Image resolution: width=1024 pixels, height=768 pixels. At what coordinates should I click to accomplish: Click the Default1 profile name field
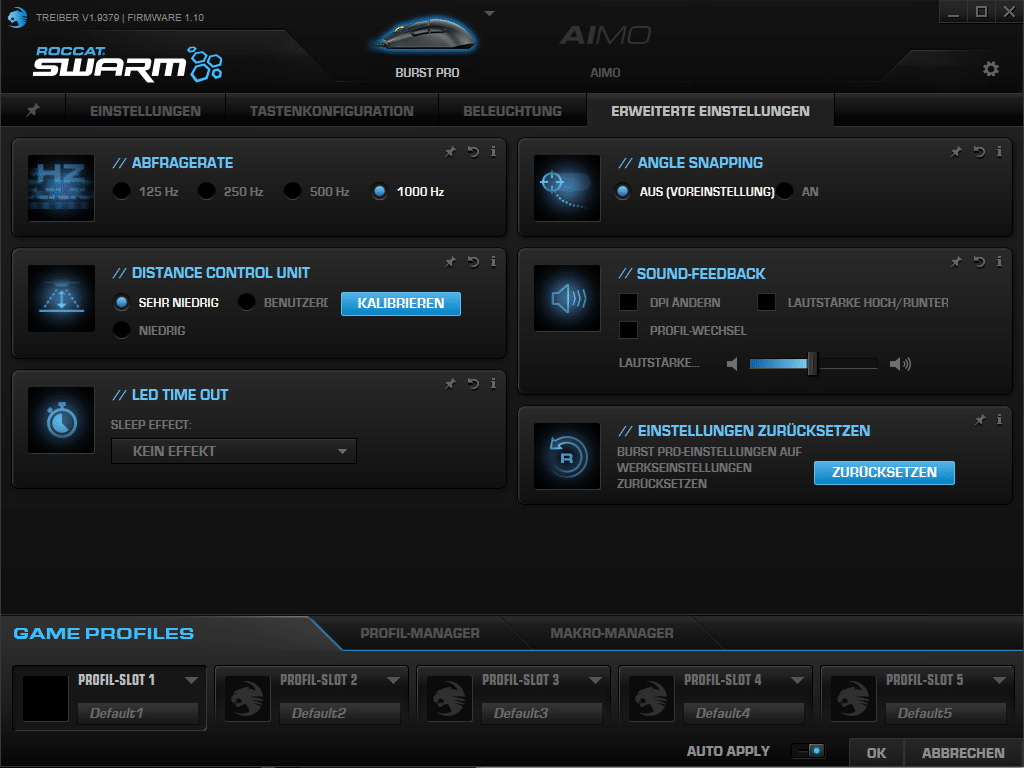coord(138,713)
